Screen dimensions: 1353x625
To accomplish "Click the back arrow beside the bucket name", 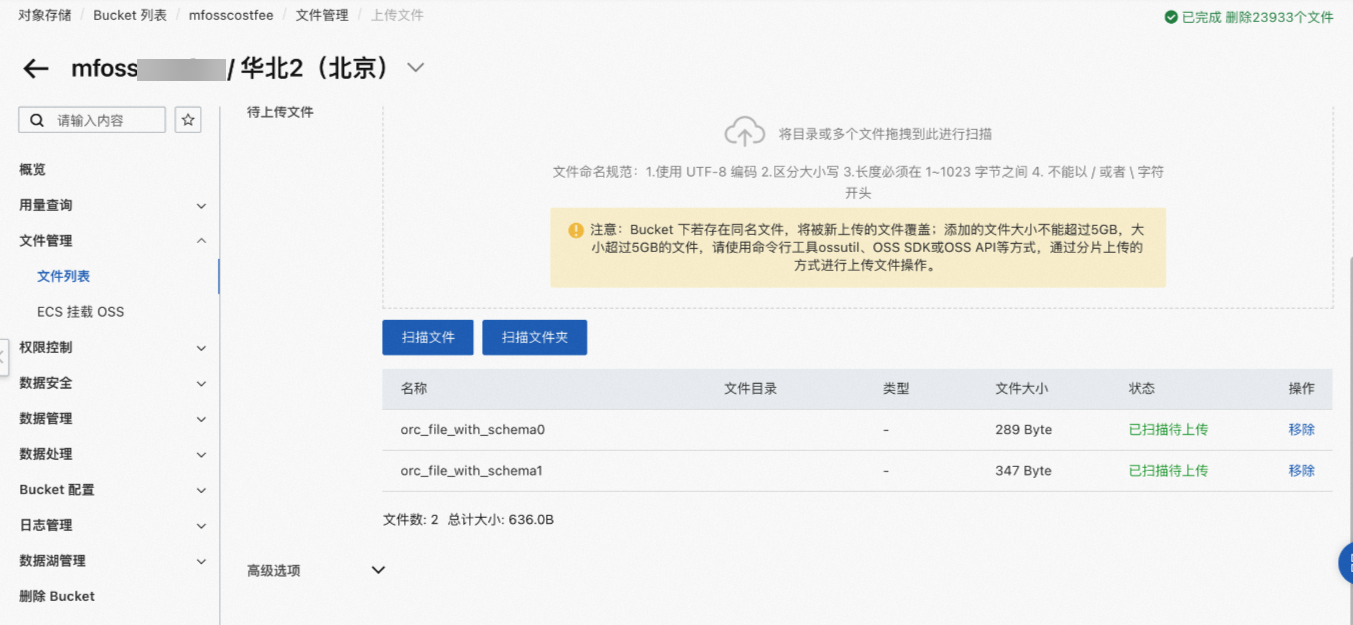I will point(36,68).
